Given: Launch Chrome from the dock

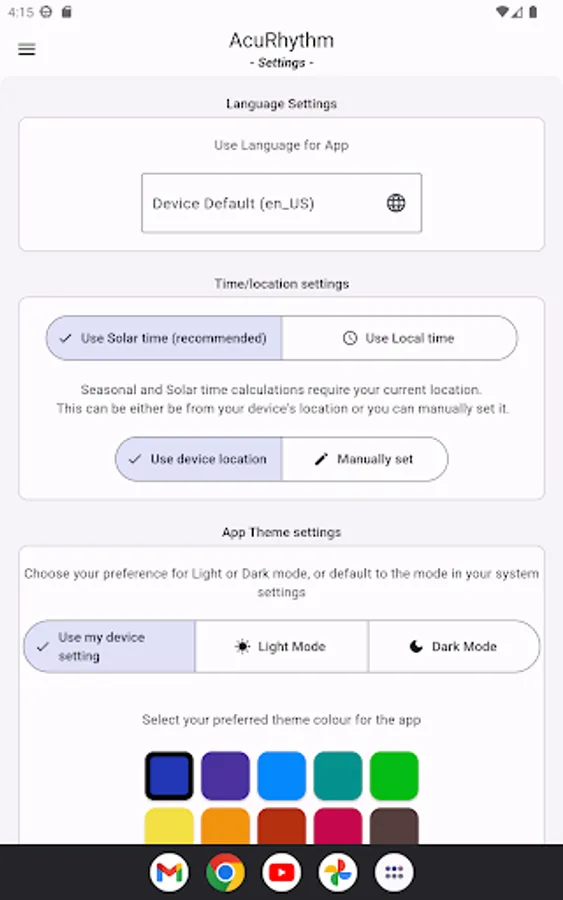Looking at the screenshot, I should coord(225,872).
